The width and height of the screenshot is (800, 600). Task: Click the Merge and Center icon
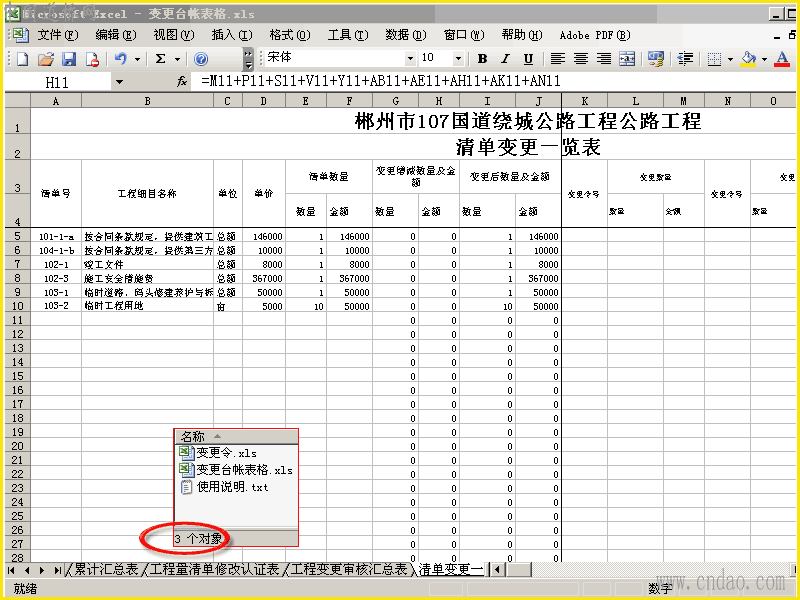627,59
